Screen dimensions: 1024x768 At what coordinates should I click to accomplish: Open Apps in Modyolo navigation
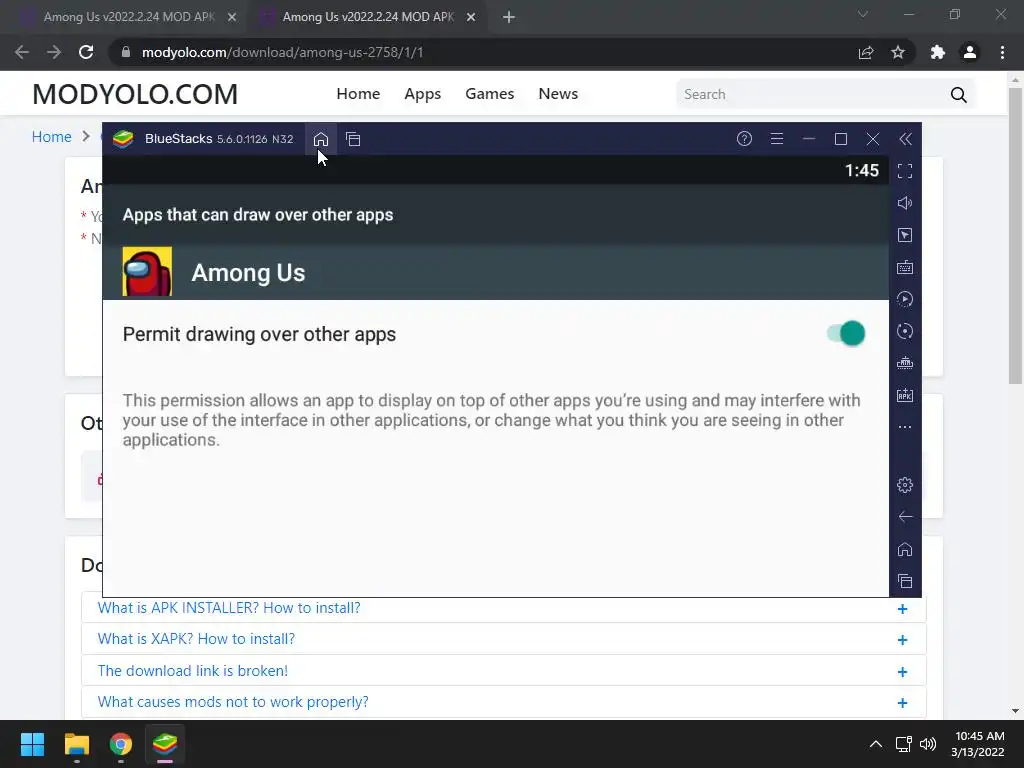tap(423, 94)
